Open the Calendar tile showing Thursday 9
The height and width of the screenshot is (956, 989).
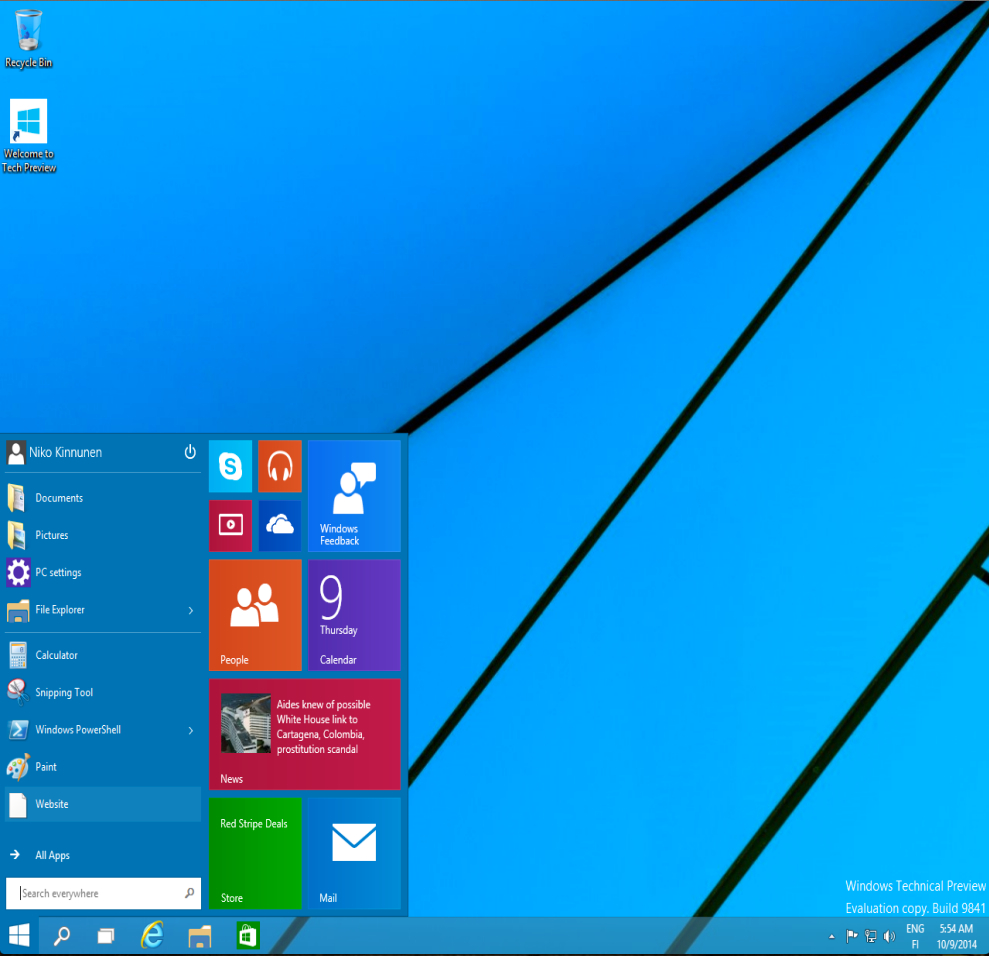pos(354,615)
